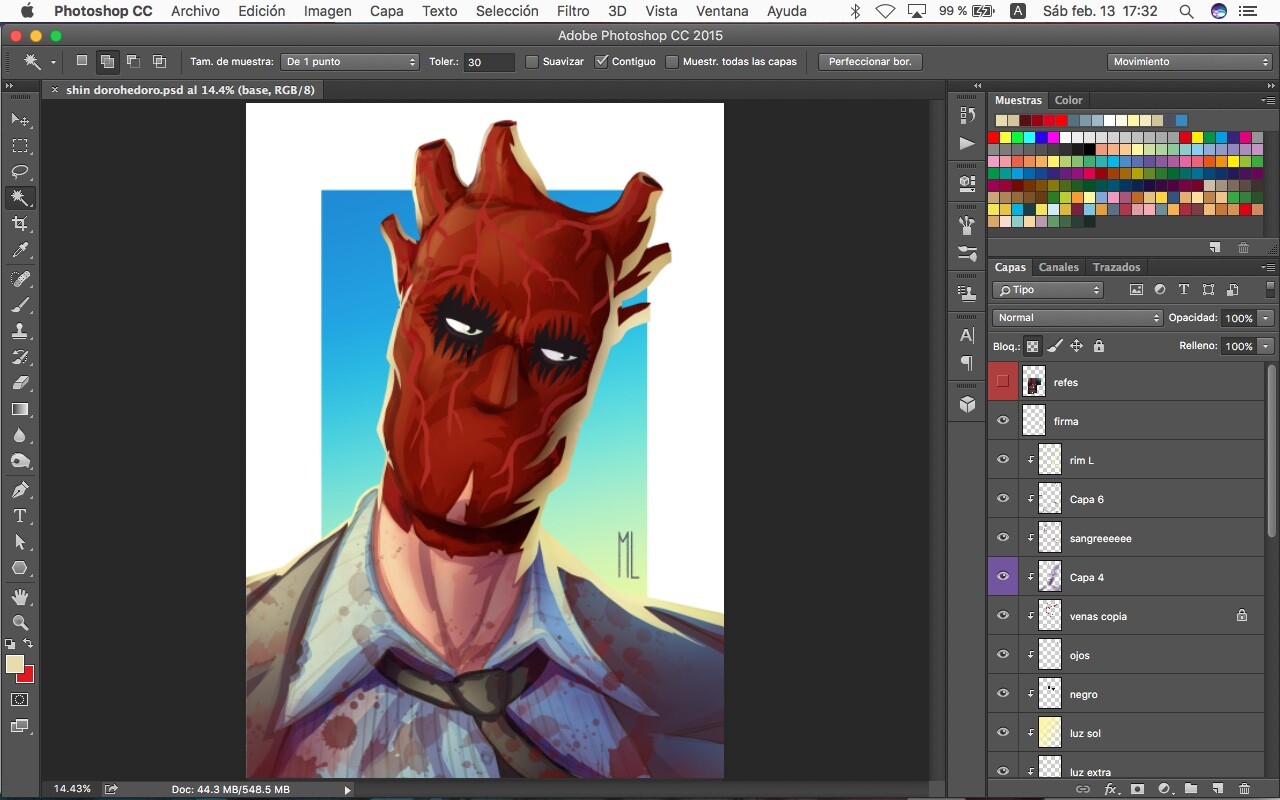The width and height of the screenshot is (1280, 800).
Task: Hide the firma layer
Action: (1003, 421)
